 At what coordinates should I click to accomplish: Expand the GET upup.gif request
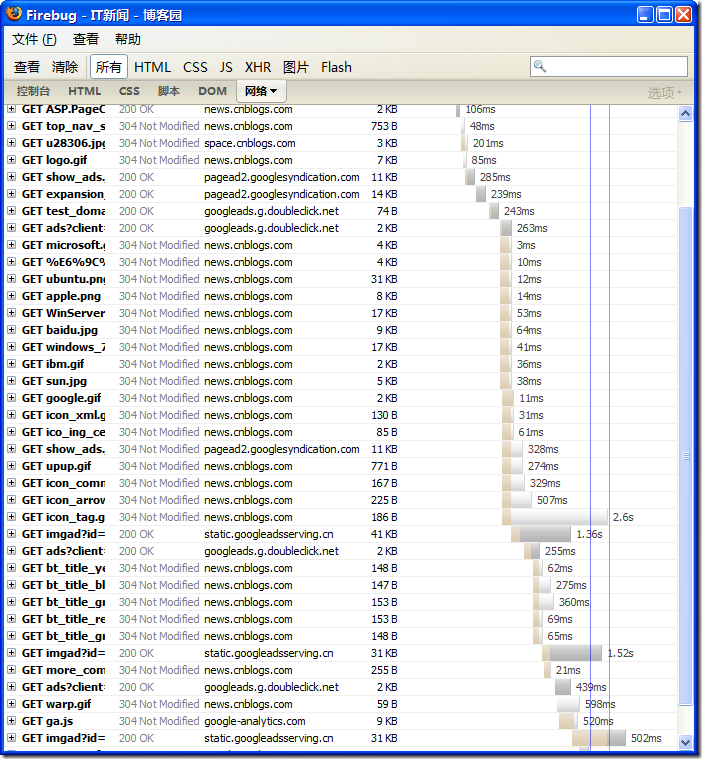click(x=11, y=466)
